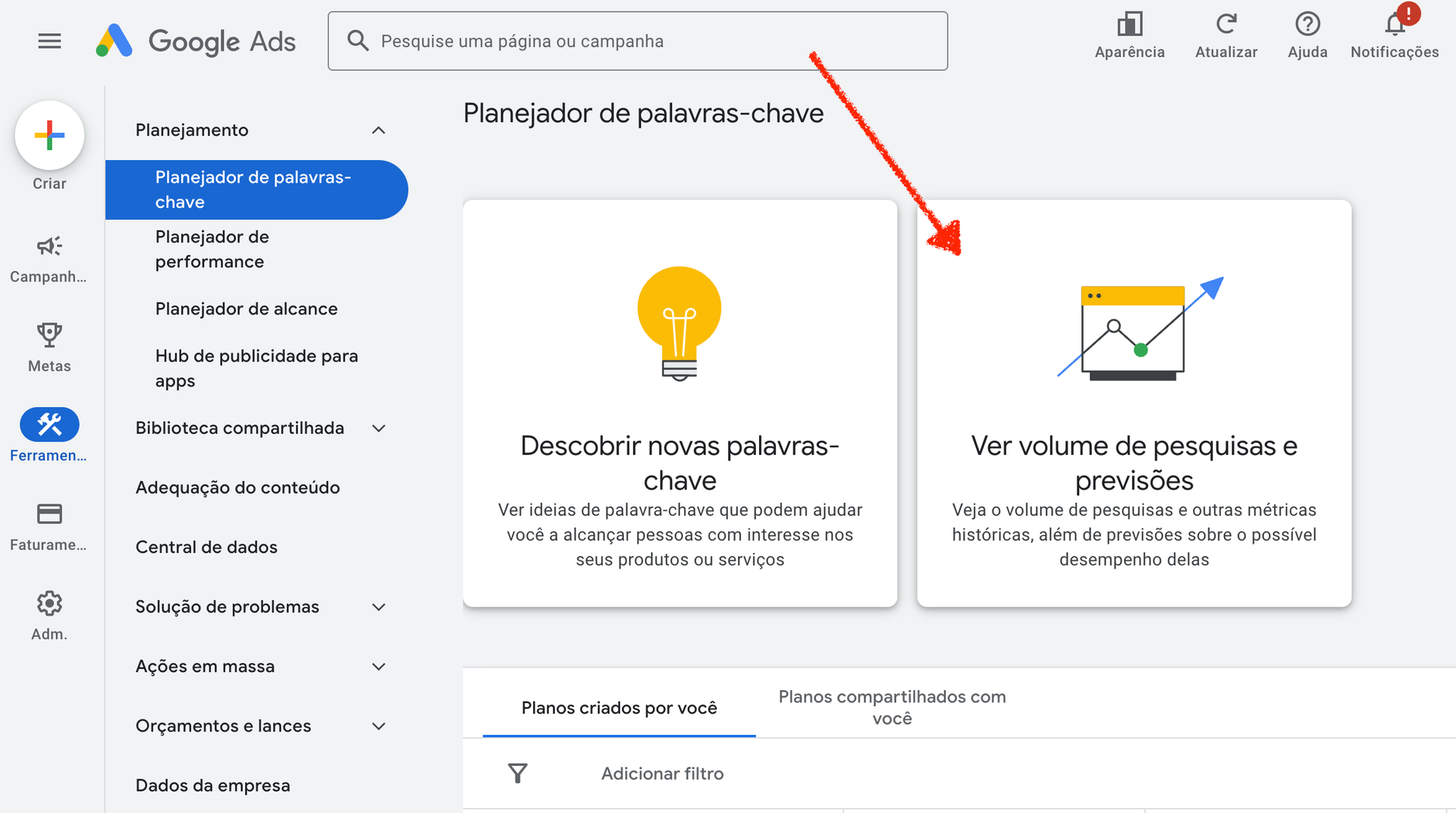This screenshot has height=813, width=1456.
Task: Open Metas from the left navigation
Action: [x=49, y=335]
